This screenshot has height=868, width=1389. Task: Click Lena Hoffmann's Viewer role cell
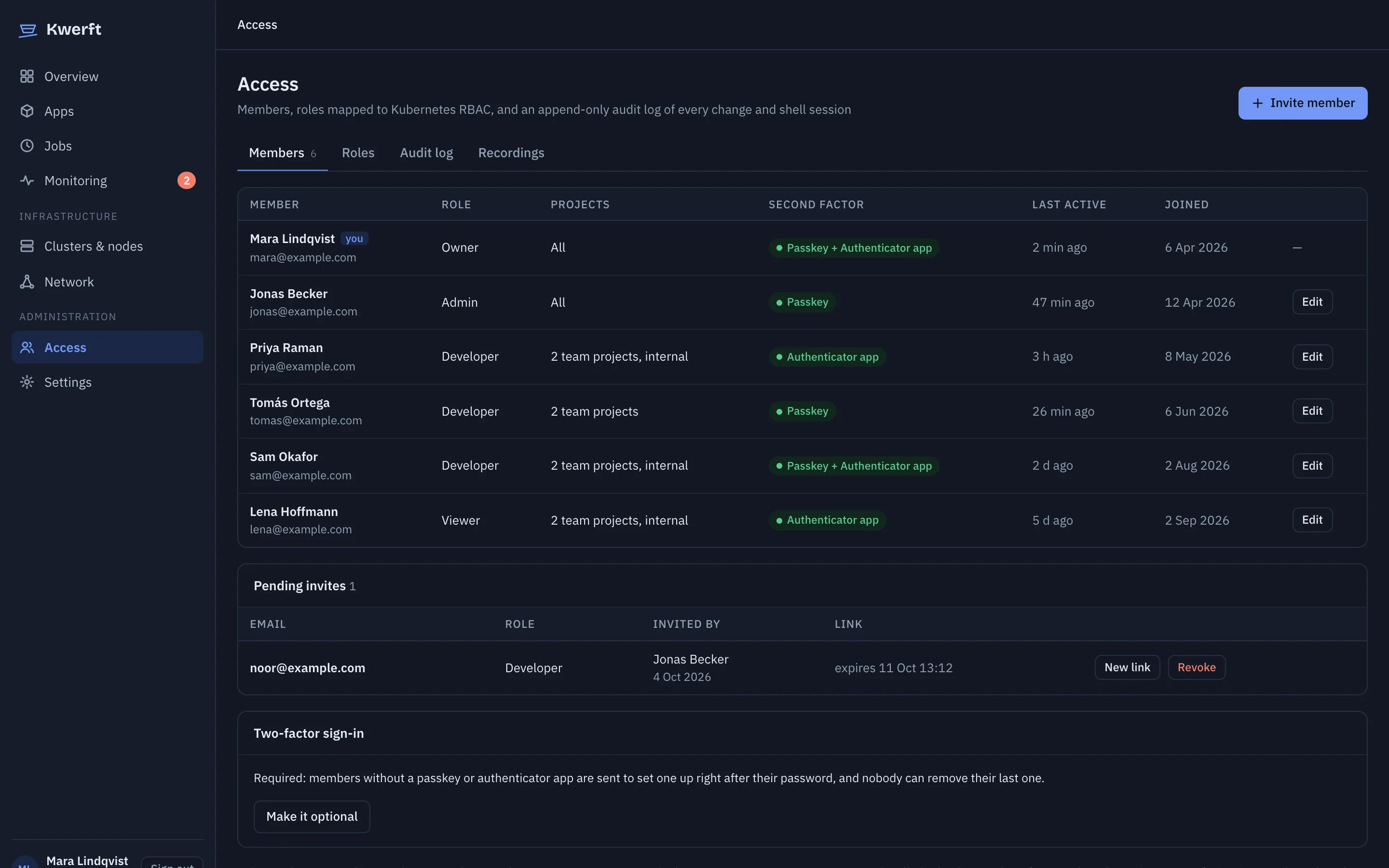(x=460, y=520)
